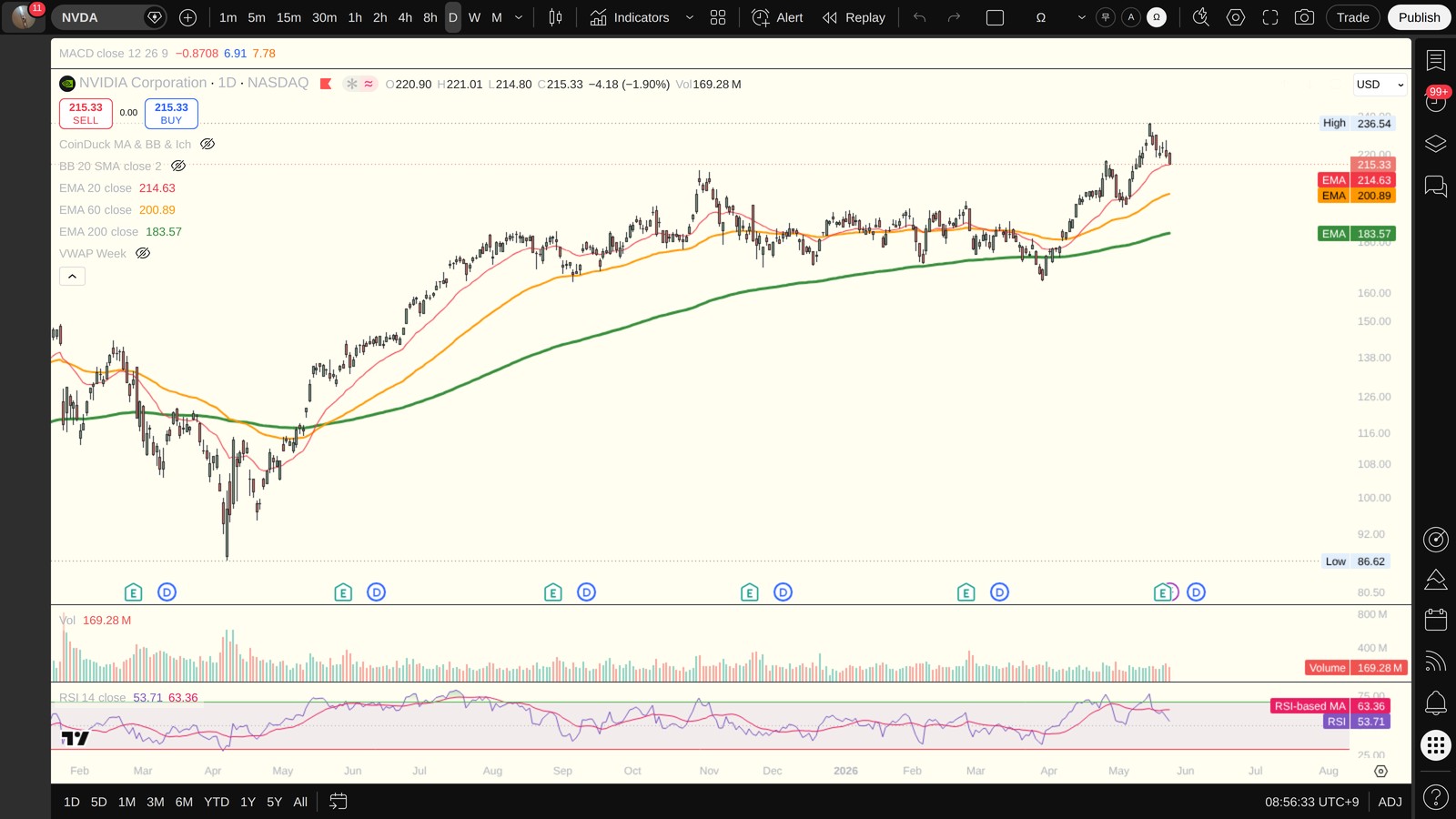This screenshot has width=1456, height=819.
Task: Click the 215.33 BUY button
Action: point(171,113)
